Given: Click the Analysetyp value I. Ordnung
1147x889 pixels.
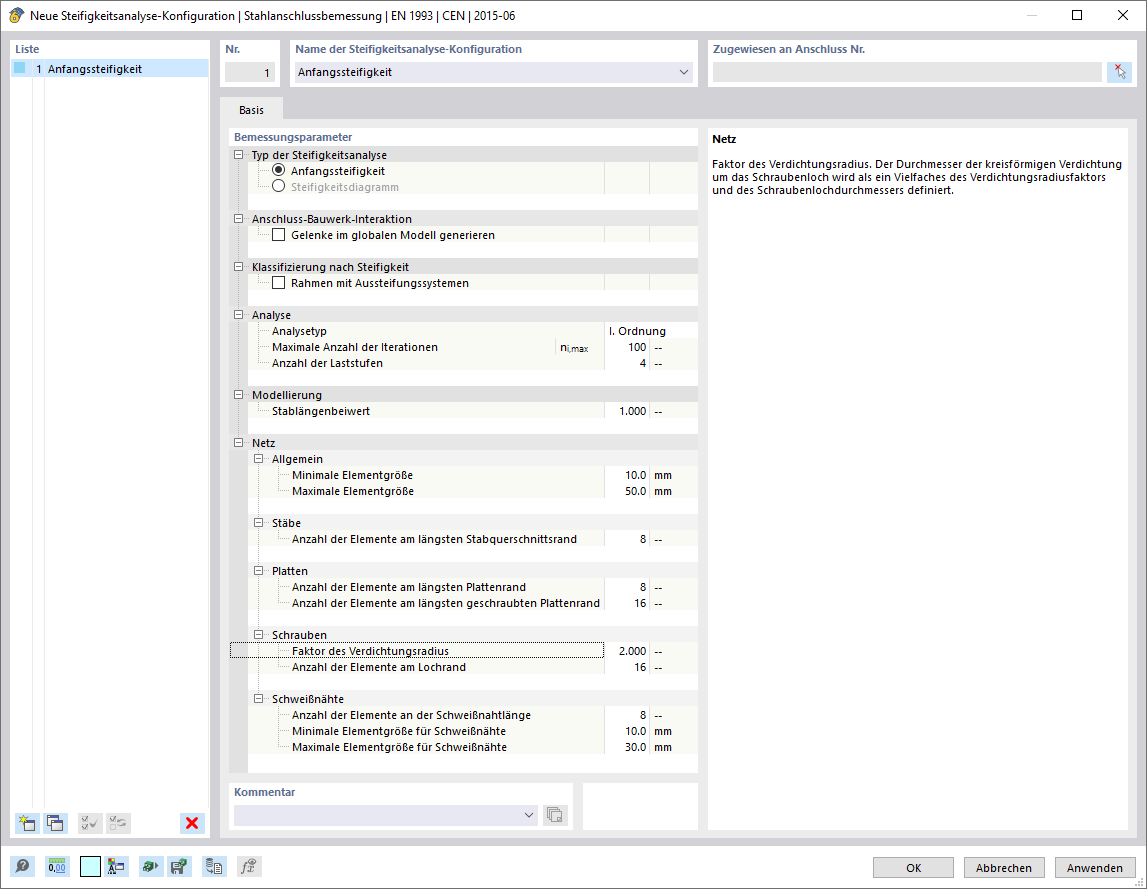Looking at the screenshot, I should tap(636, 331).
